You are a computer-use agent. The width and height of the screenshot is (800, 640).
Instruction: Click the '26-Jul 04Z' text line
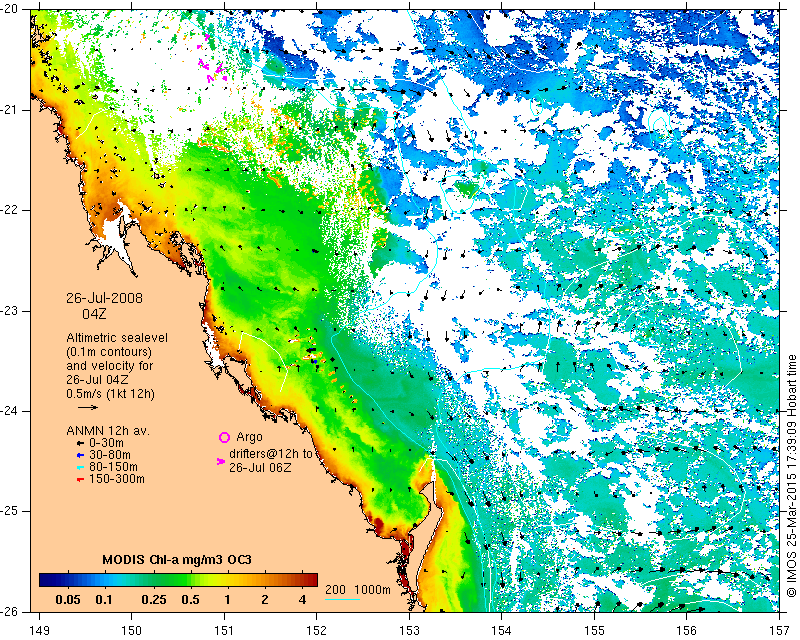tap(97, 380)
